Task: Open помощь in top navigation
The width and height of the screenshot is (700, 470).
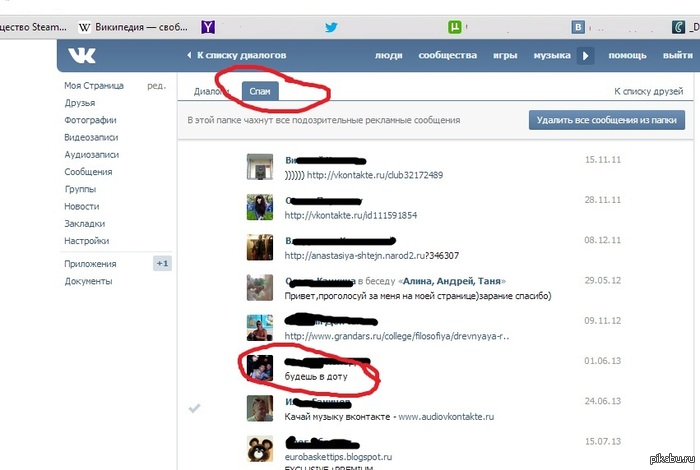Action: coord(627,55)
